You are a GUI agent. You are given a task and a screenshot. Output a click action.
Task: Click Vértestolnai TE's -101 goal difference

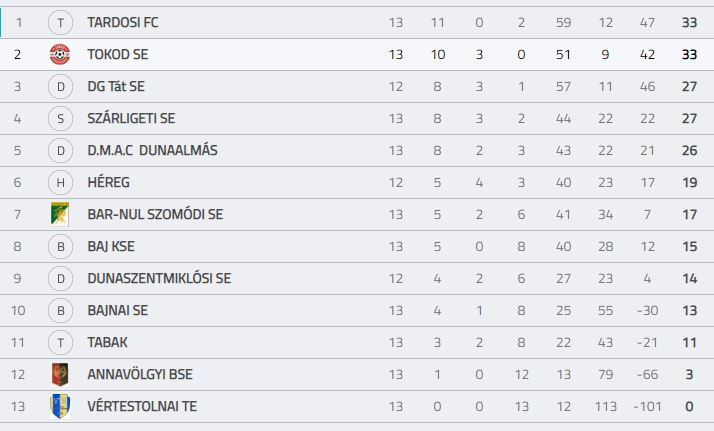(648, 406)
